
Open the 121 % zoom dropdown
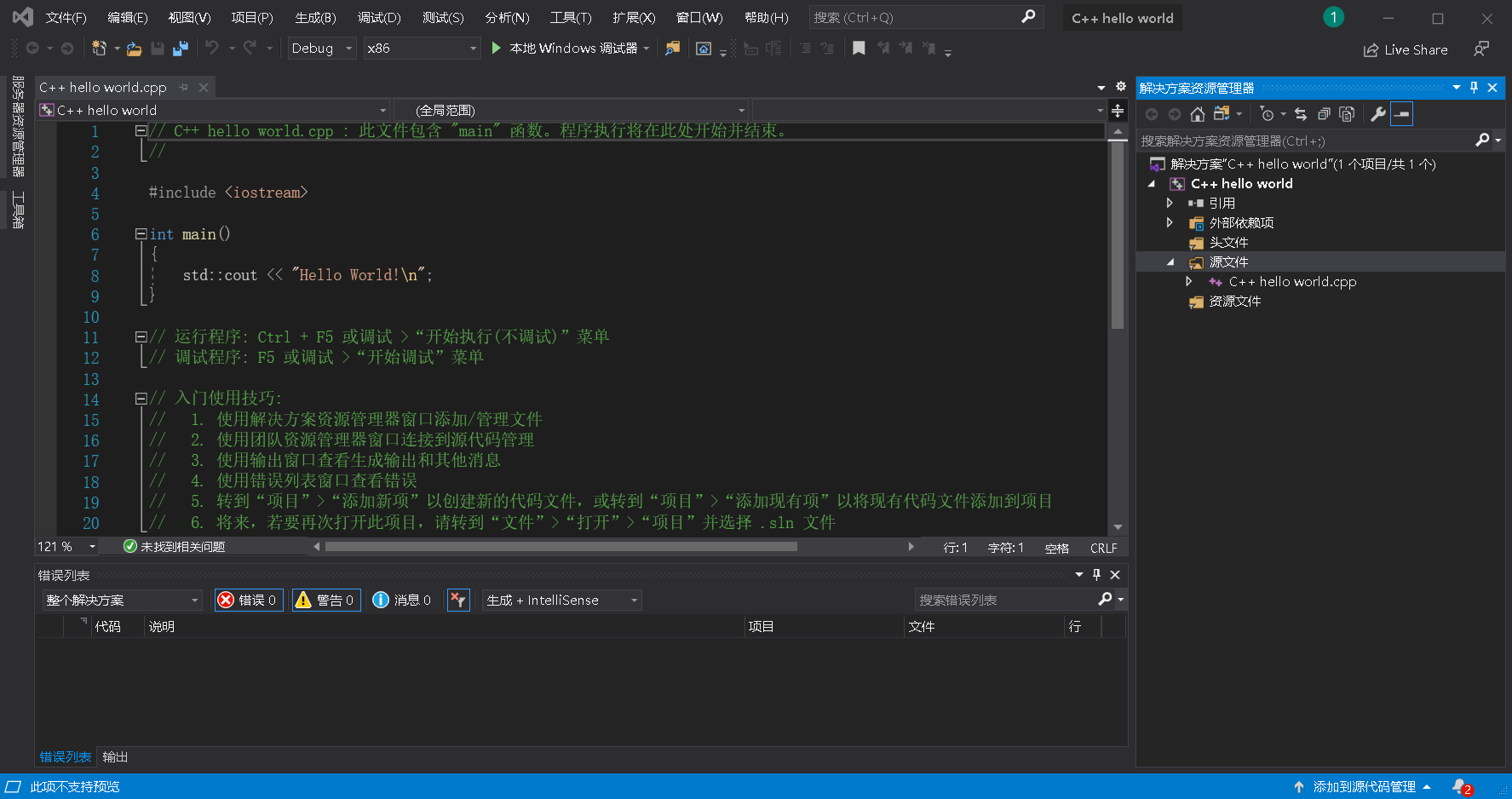[67, 547]
